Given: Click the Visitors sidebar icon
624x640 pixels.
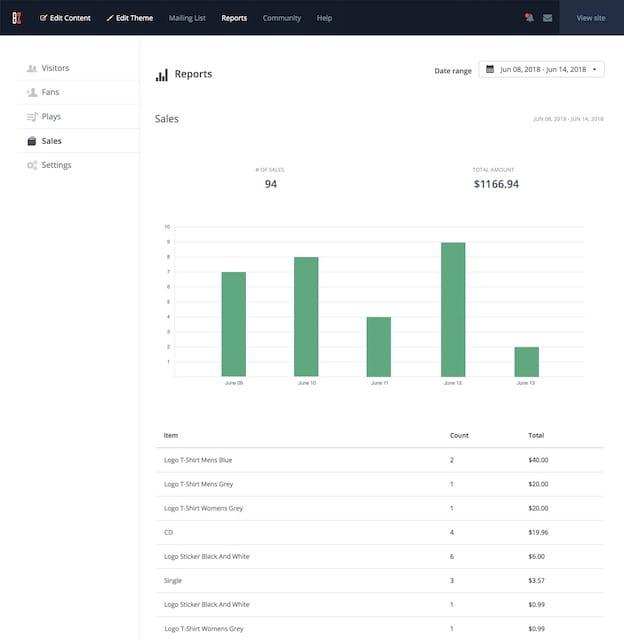Looking at the screenshot, I should pos(32,68).
